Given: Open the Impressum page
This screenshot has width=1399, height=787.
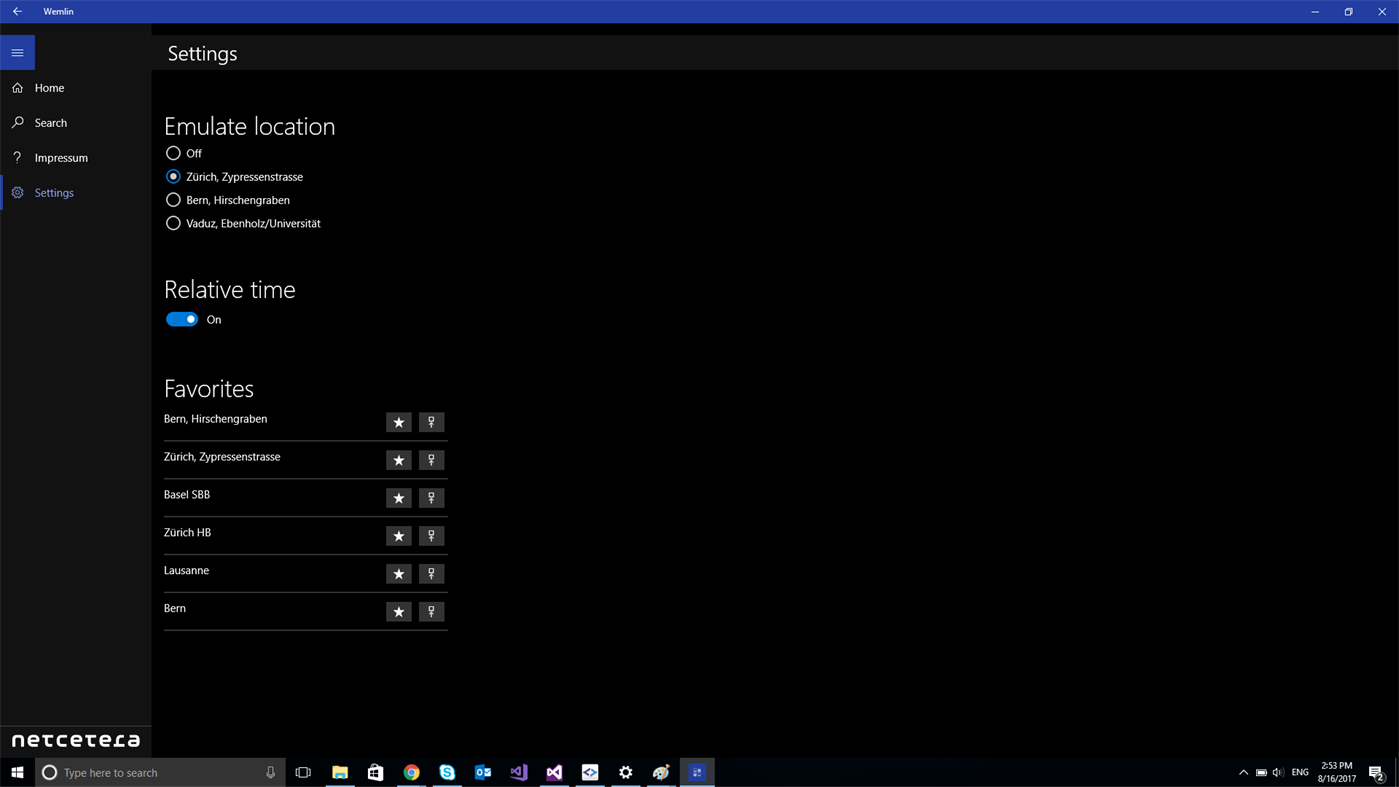Looking at the screenshot, I should (61, 157).
